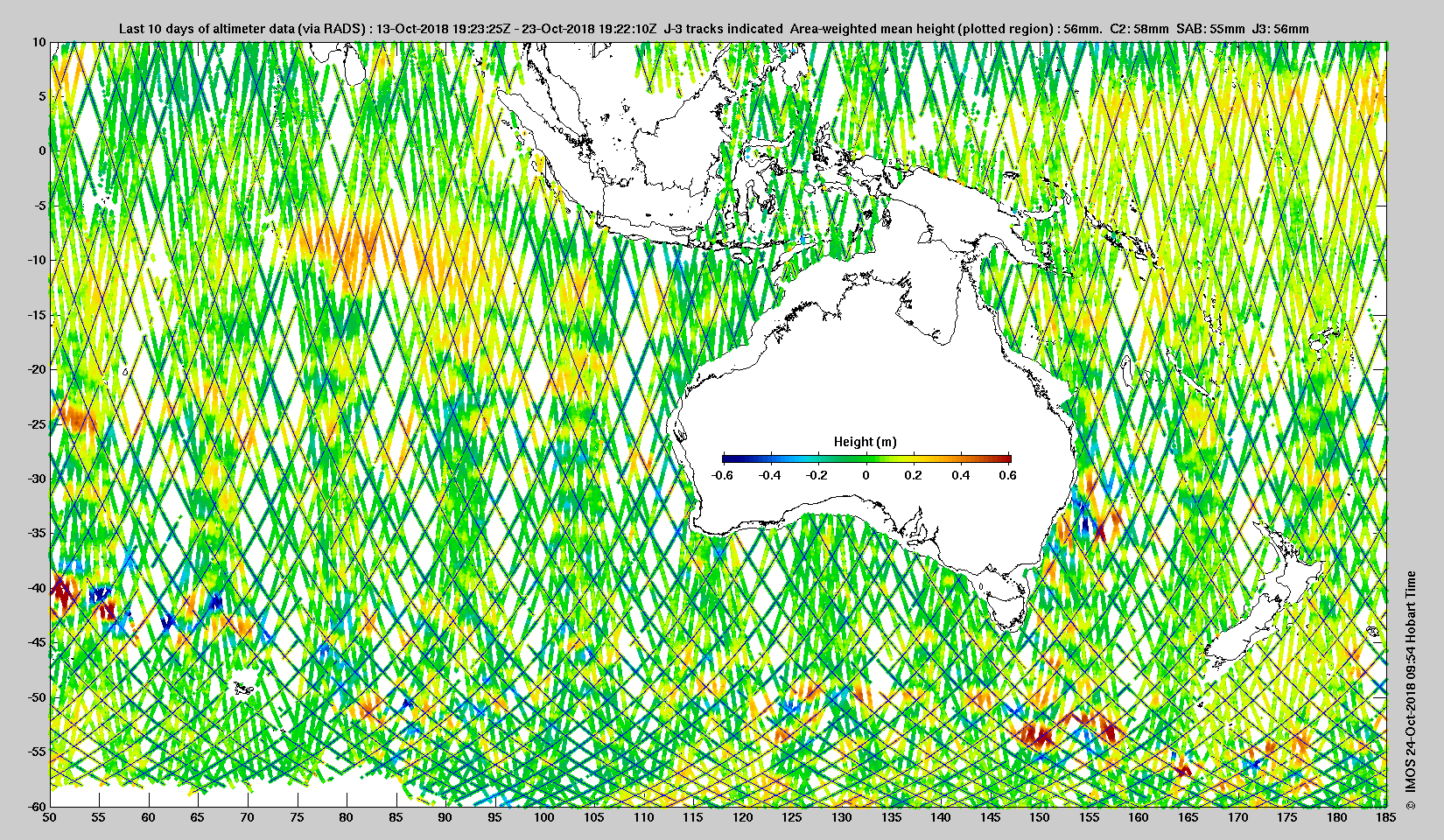Click longitude label 180 on bottom axis
The width and height of the screenshot is (1444, 840).
pyautogui.click(x=1336, y=818)
